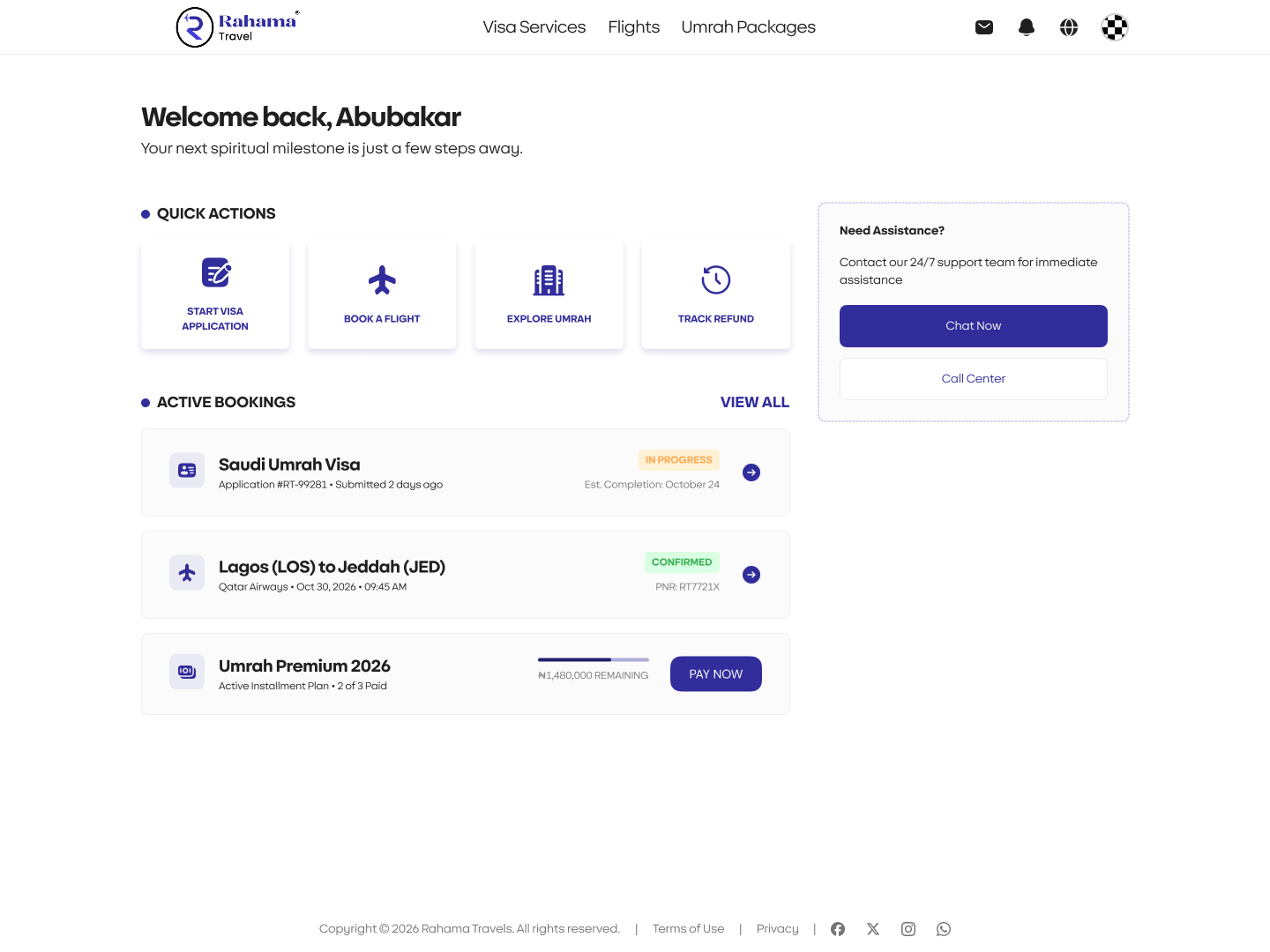Click the Track Refund label

pos(716,319)
